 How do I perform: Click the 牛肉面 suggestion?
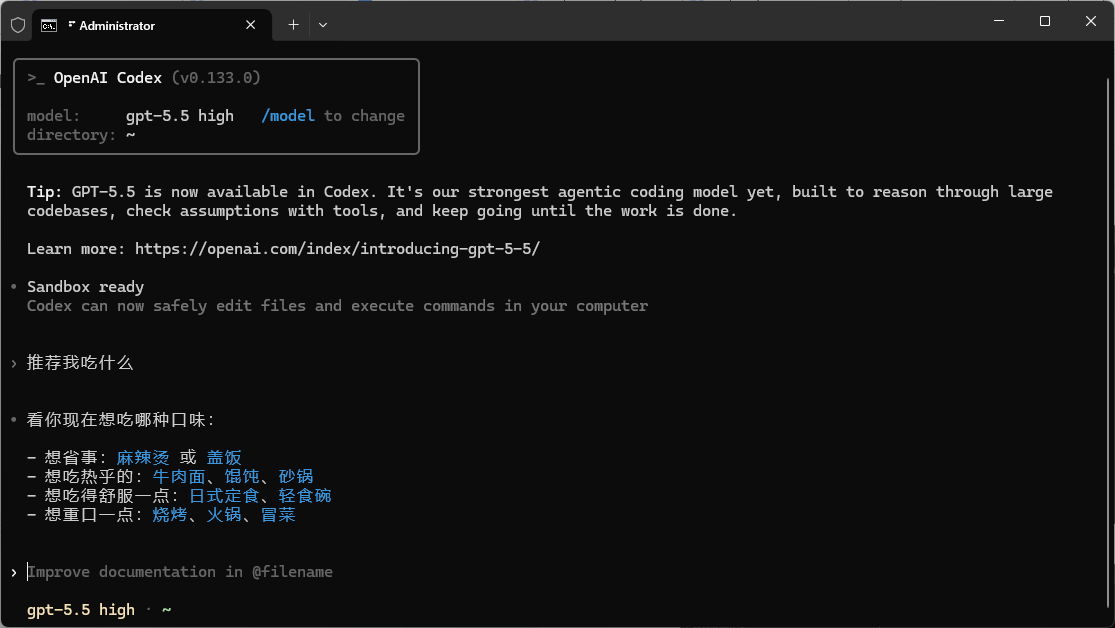(x=179, y=477)
